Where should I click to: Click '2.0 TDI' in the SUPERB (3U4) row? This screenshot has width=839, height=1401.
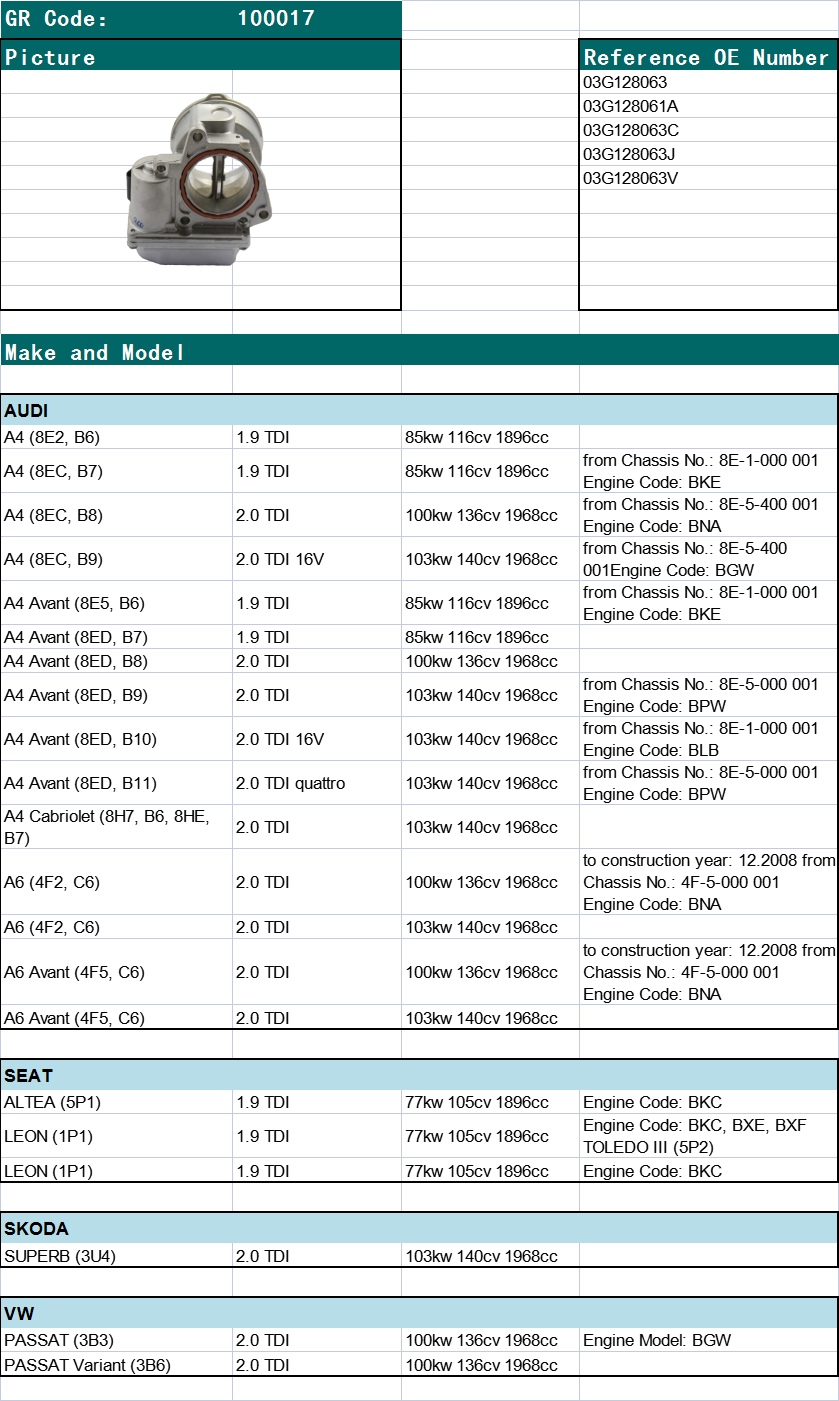[317, 1256]
